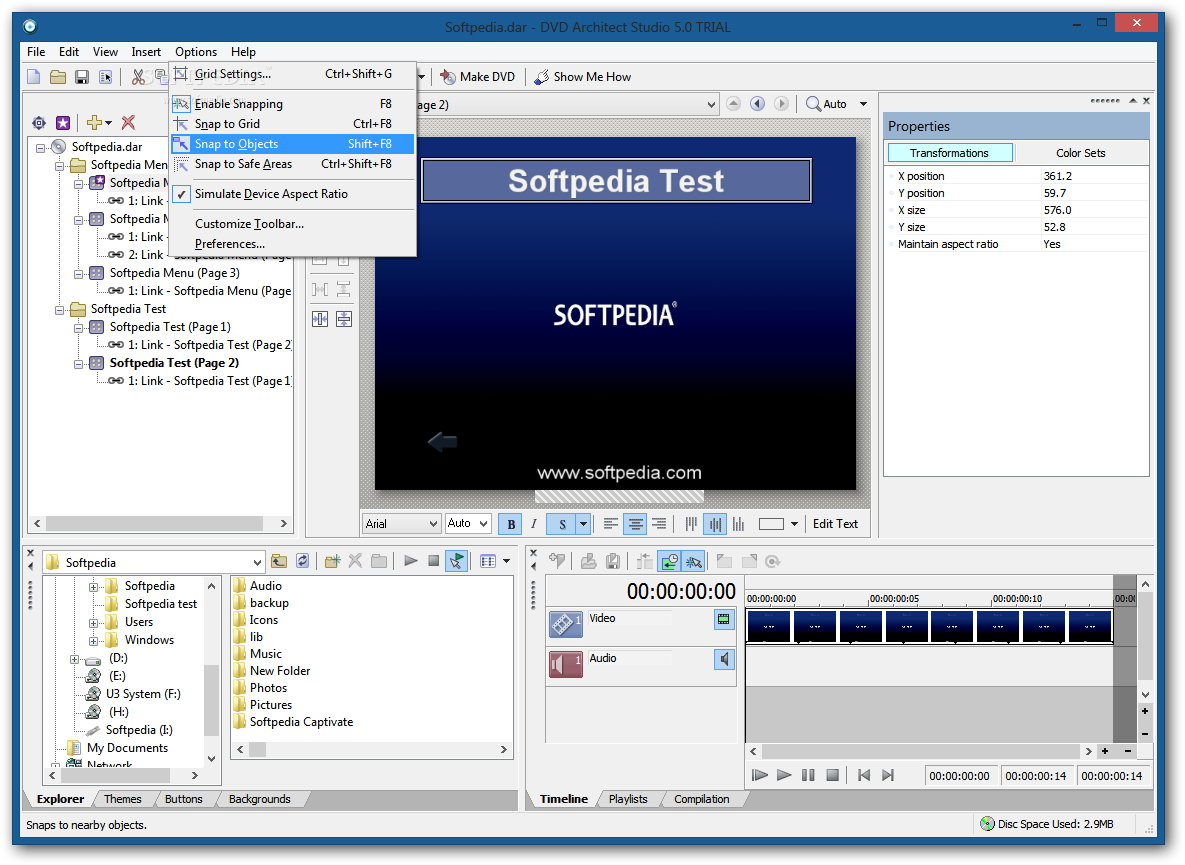This screenshot has height=865, width=1185.
Task: Open the Themes tab
Action: tap(122, 799)
